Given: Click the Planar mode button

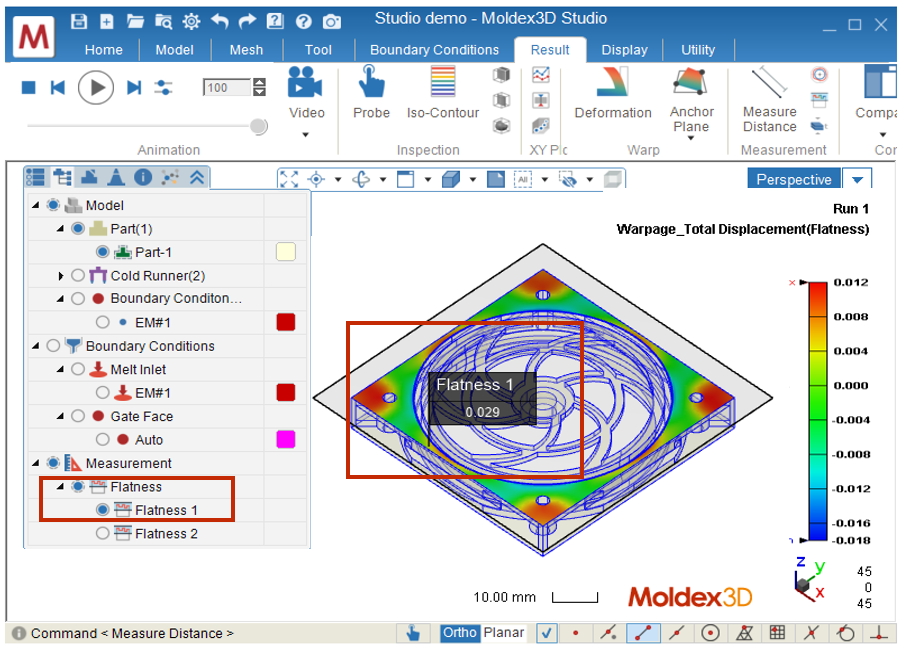Looking at the screenshot, I should point(503,633).
